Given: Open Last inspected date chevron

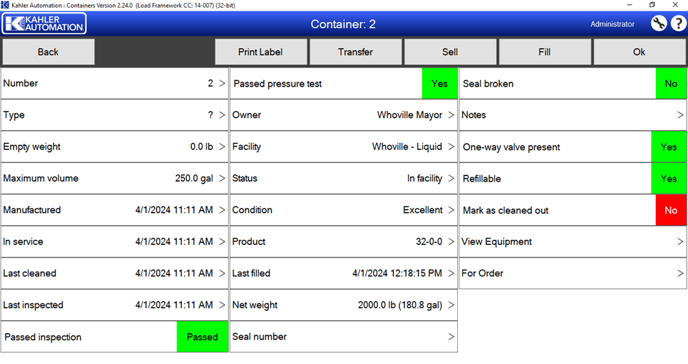Looking at the screenshot, I should click(x=222, y=305).
